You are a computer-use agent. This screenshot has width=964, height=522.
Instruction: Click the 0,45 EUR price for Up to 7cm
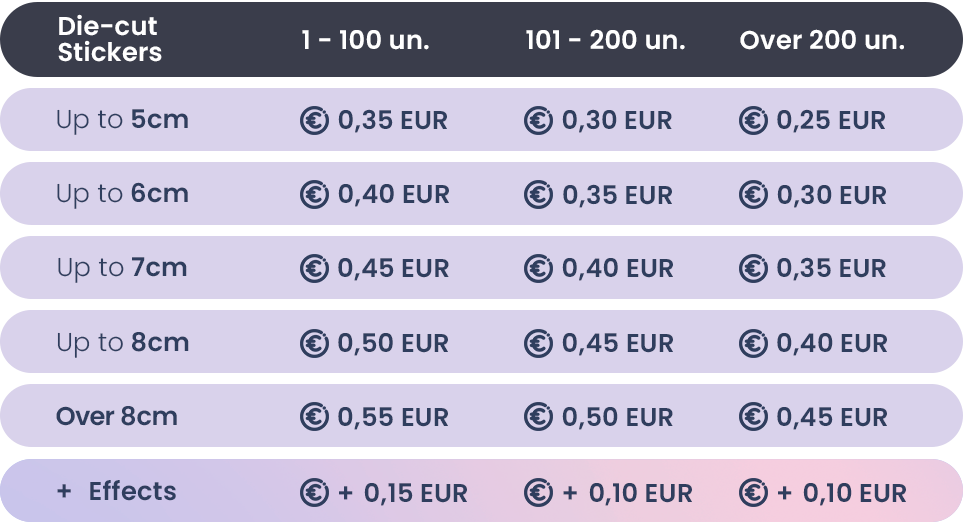393,269
